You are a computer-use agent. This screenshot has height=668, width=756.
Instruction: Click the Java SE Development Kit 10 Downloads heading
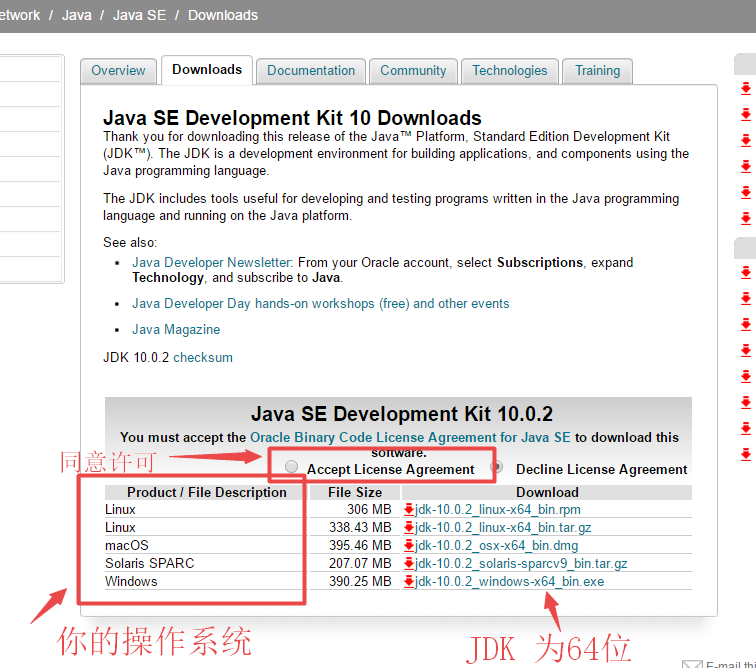click(x=292, y=118)
